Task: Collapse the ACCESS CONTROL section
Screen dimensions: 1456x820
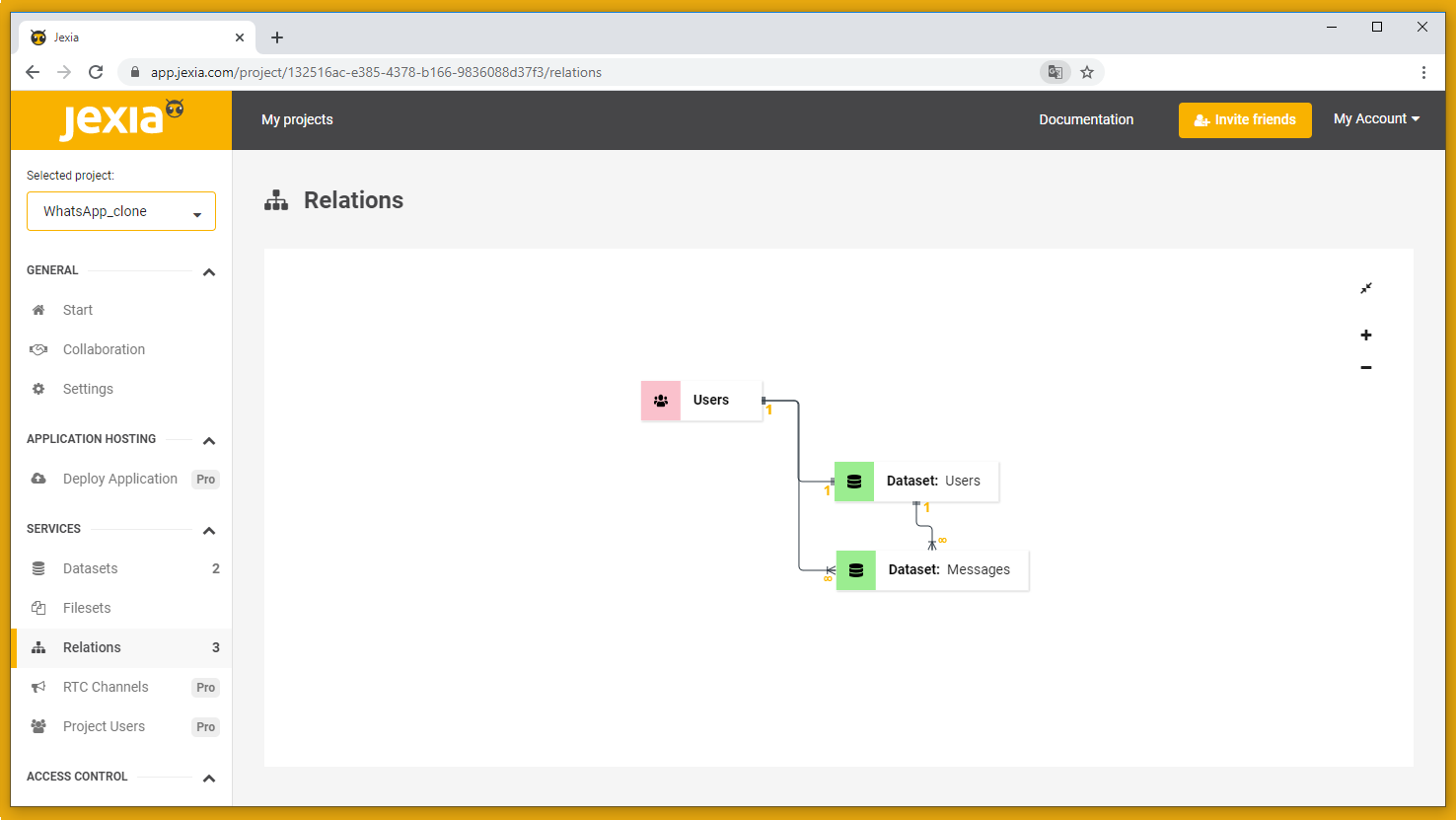Action: point(209,779)
